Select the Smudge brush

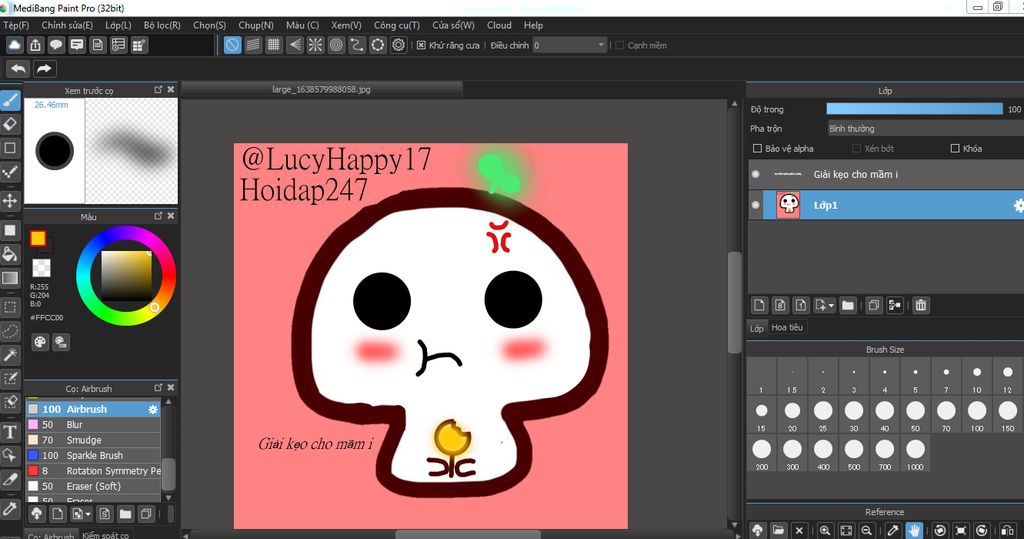93,440
